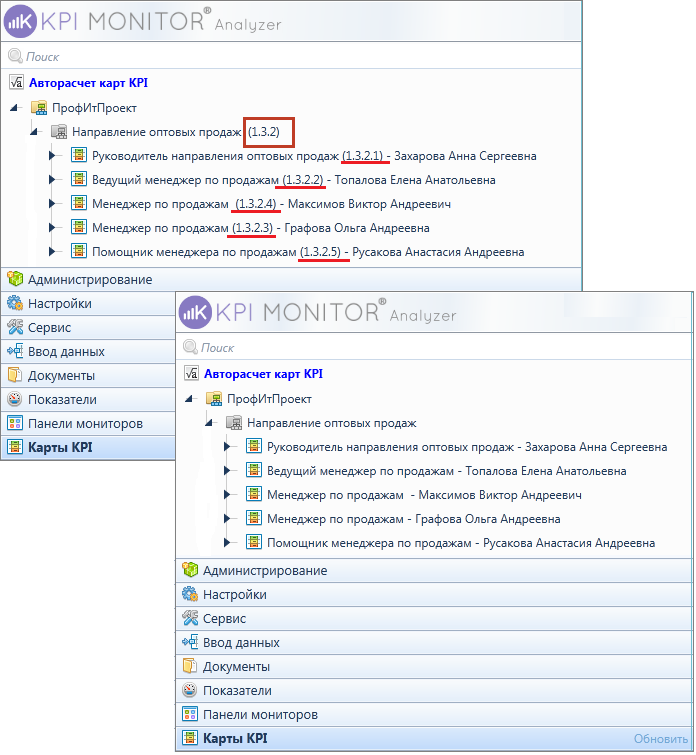Click the Поиск search field in back window

(291, 56)
